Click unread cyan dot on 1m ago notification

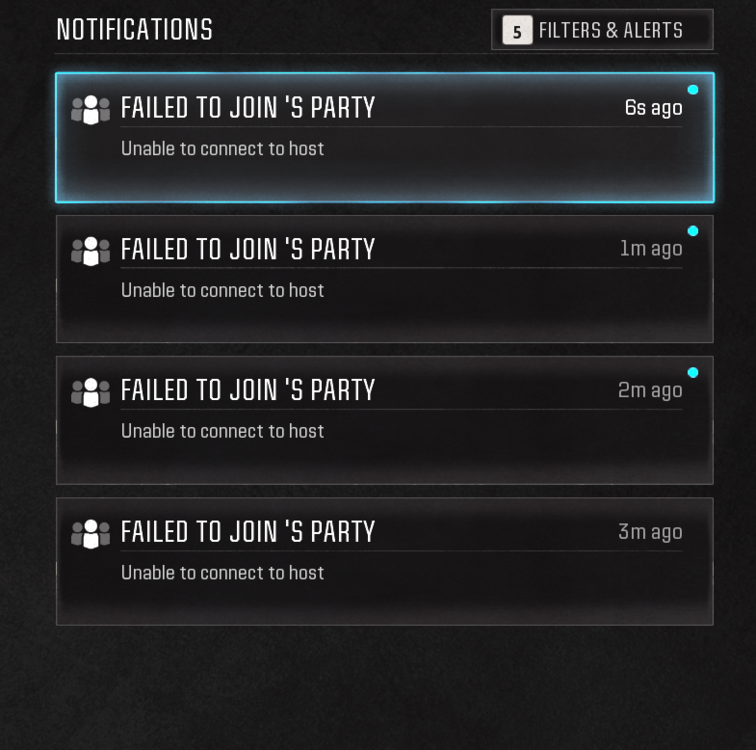point(693,231)
